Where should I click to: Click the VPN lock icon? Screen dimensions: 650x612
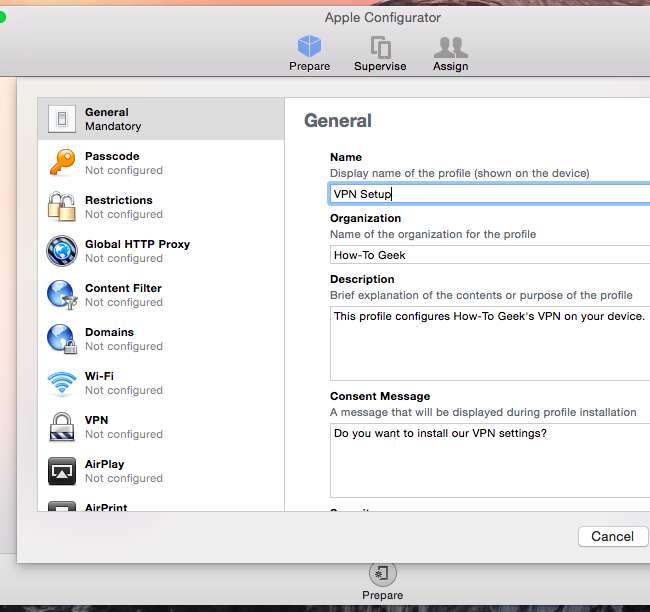pos(62,427)
